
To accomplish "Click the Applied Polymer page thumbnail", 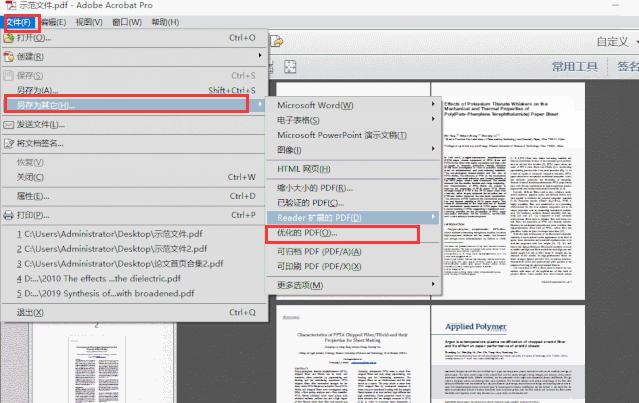I will (508, 354).
